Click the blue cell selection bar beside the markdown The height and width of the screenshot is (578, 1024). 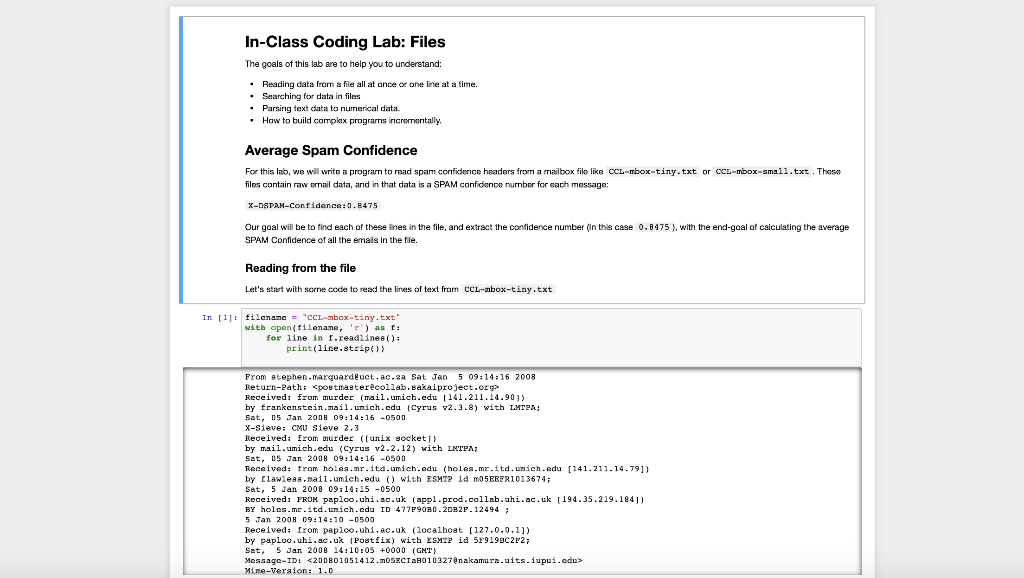coord(181,155)
